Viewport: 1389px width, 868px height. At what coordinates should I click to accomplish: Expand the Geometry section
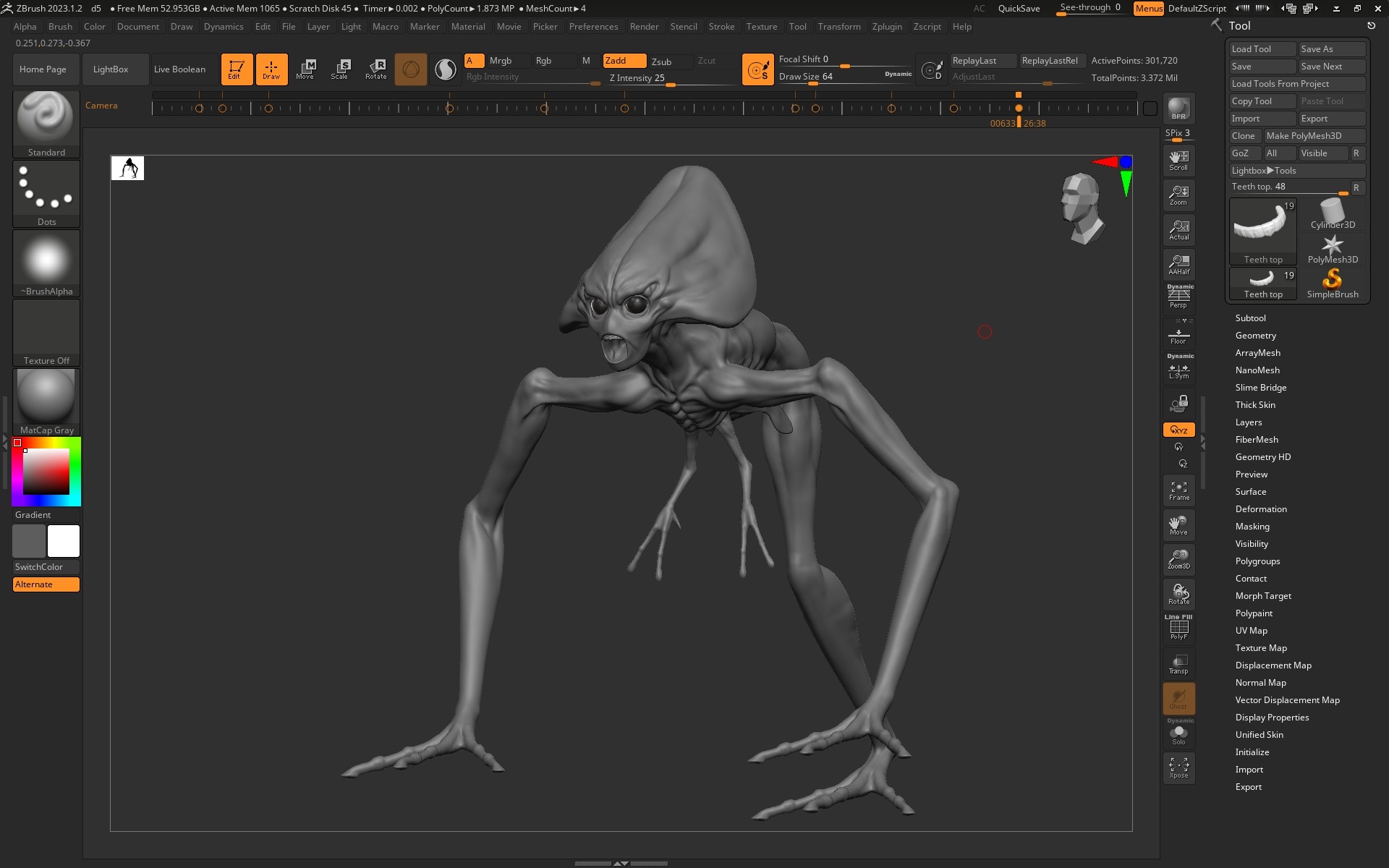click(x=1255, y=336)
